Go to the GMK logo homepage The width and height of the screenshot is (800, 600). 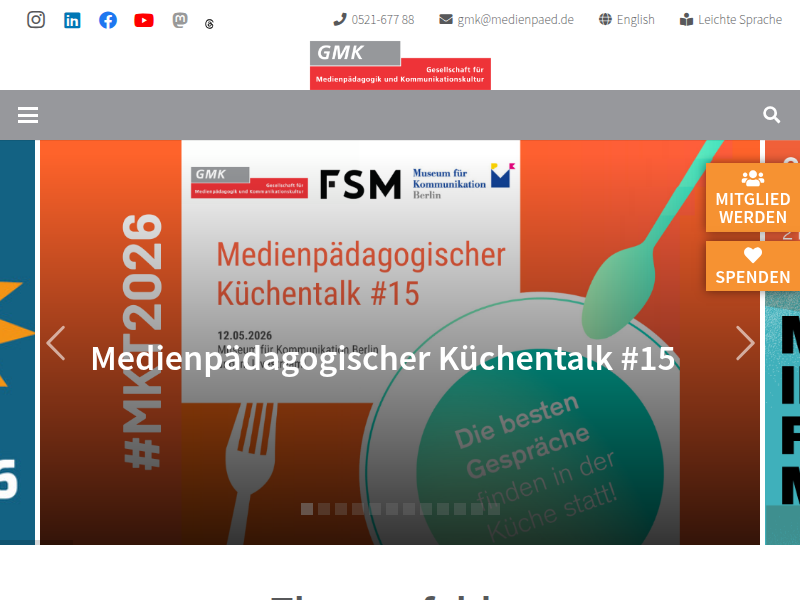click(401, 65)
